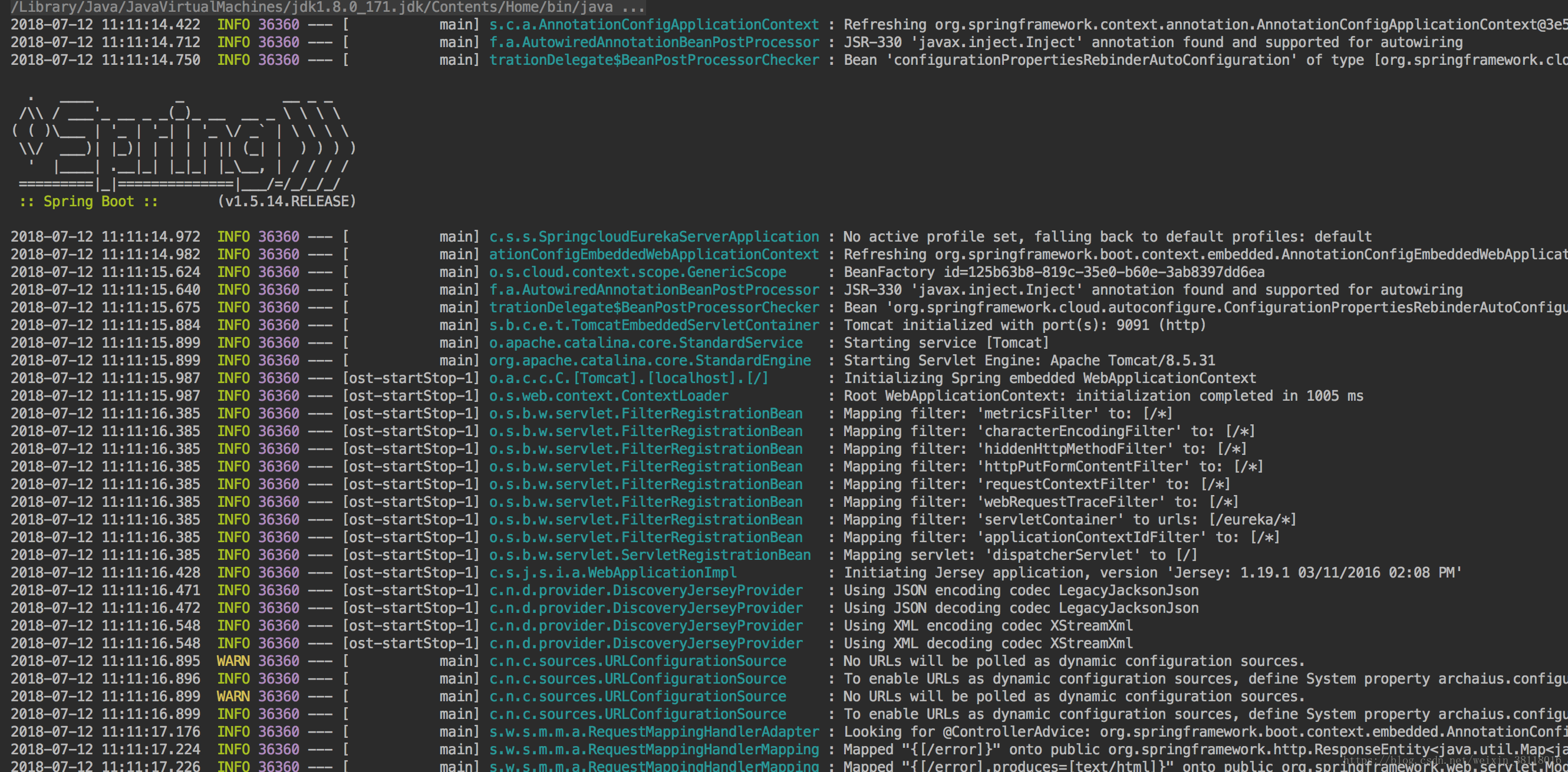
Task: Click the 'Mapped "{[/error]}"' message at 11:11:17.224
Action: [x=1205, y=748]
